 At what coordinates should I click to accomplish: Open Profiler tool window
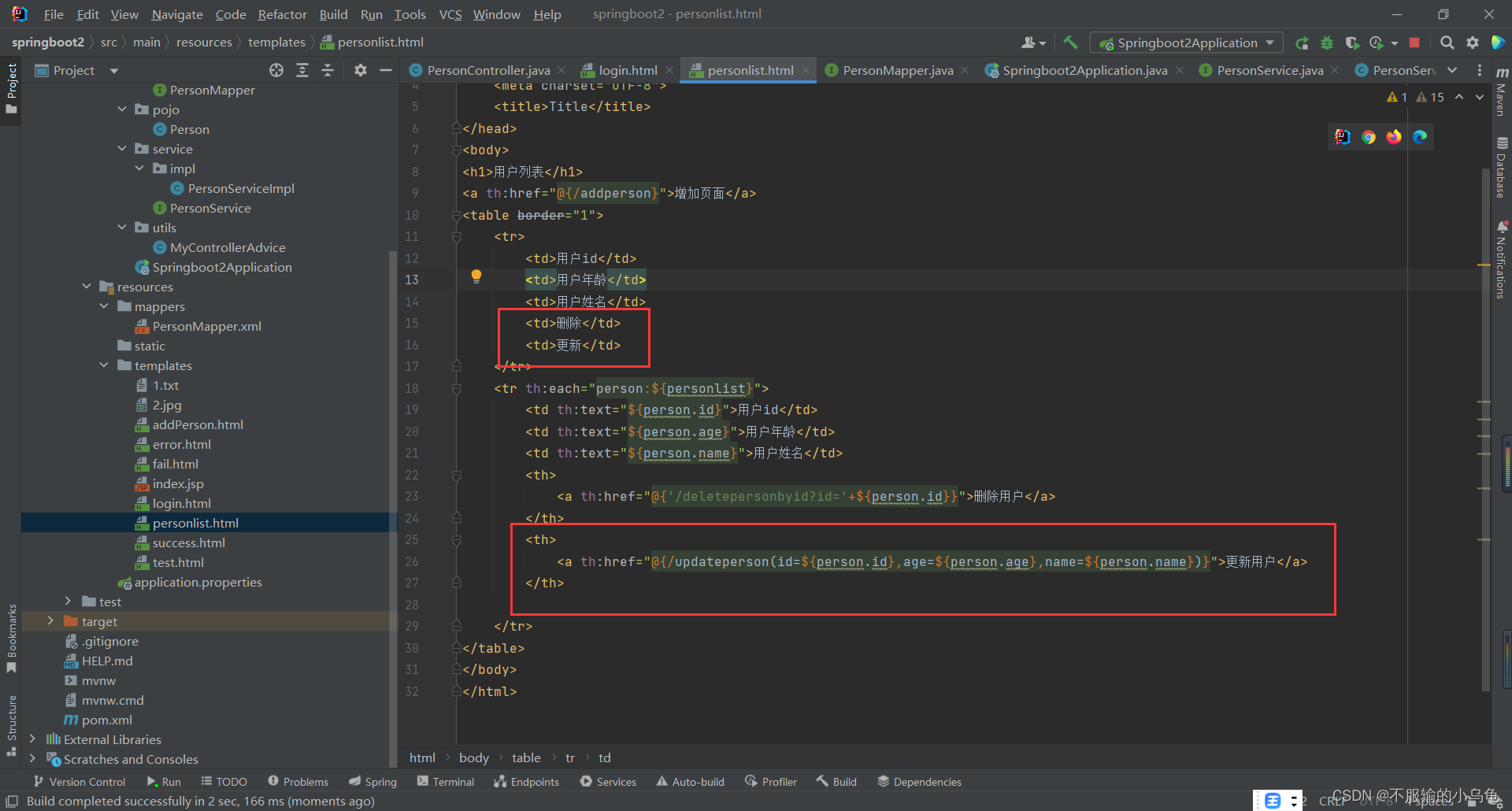coord(771,782)
